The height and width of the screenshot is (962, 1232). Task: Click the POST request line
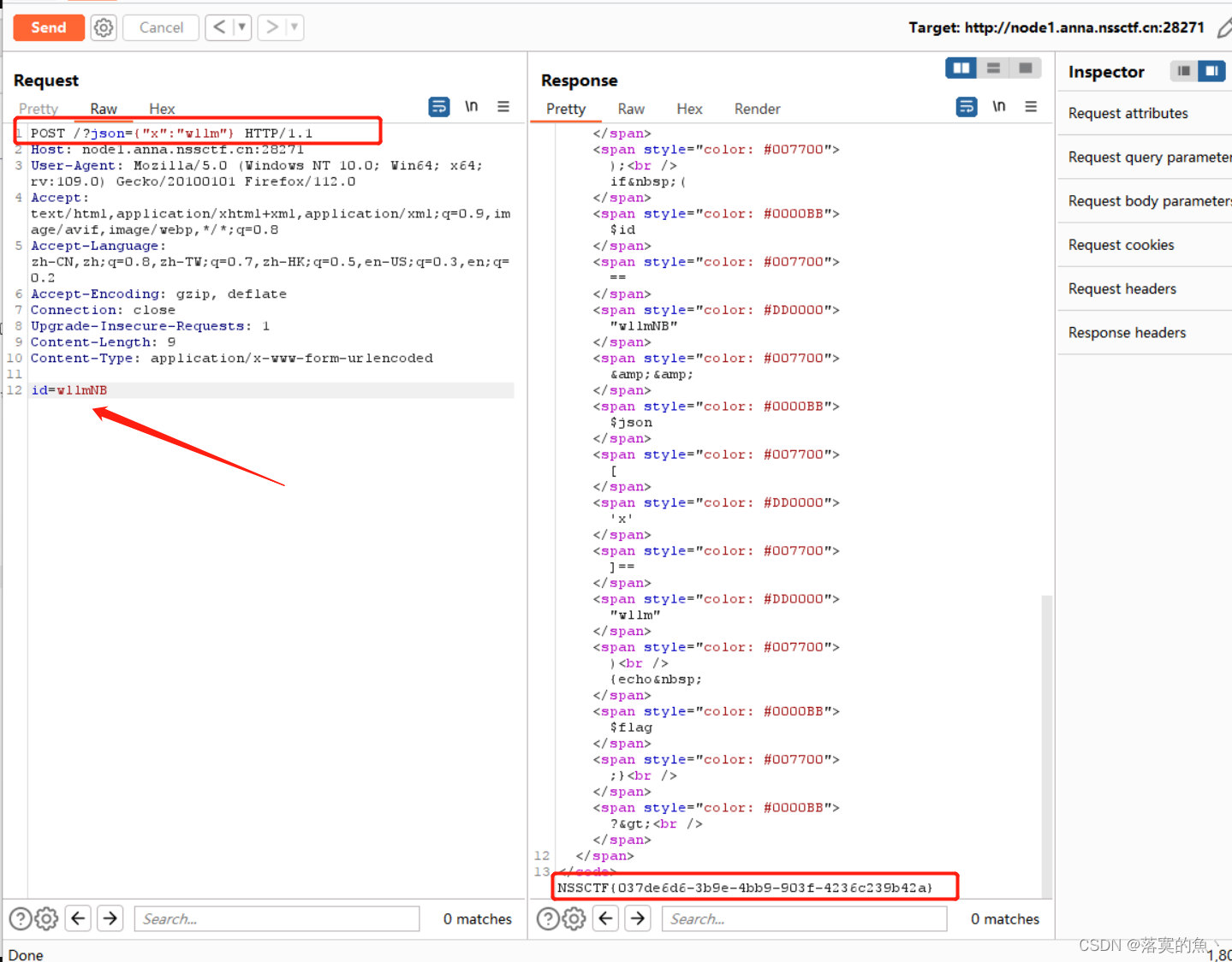point(172,134)
